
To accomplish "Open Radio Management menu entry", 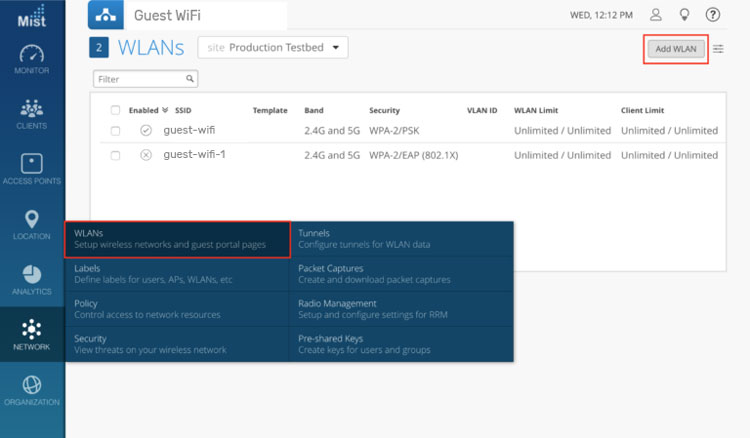I will click(337, 303).
